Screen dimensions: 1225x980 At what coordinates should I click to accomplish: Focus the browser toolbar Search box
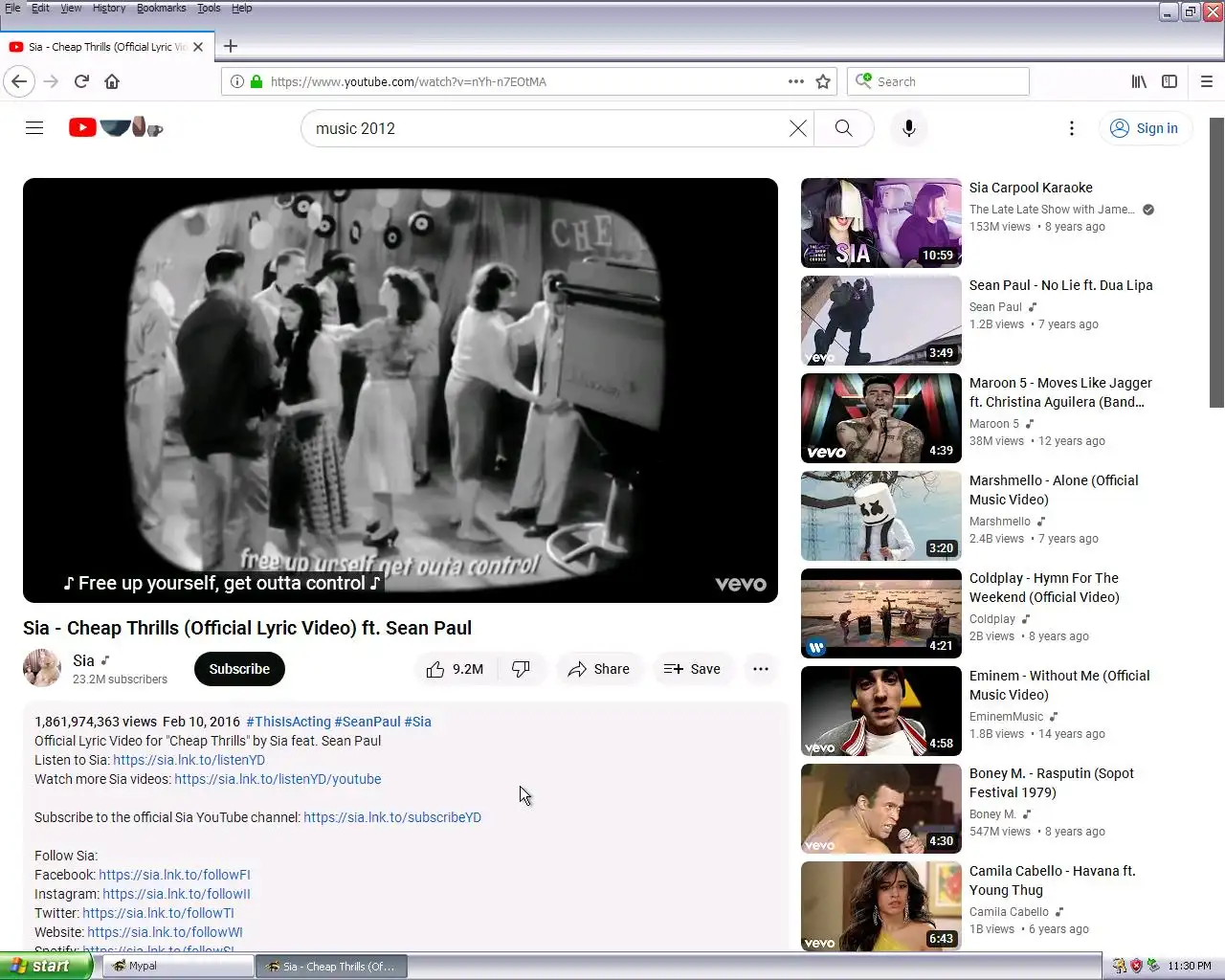[938, 81]
